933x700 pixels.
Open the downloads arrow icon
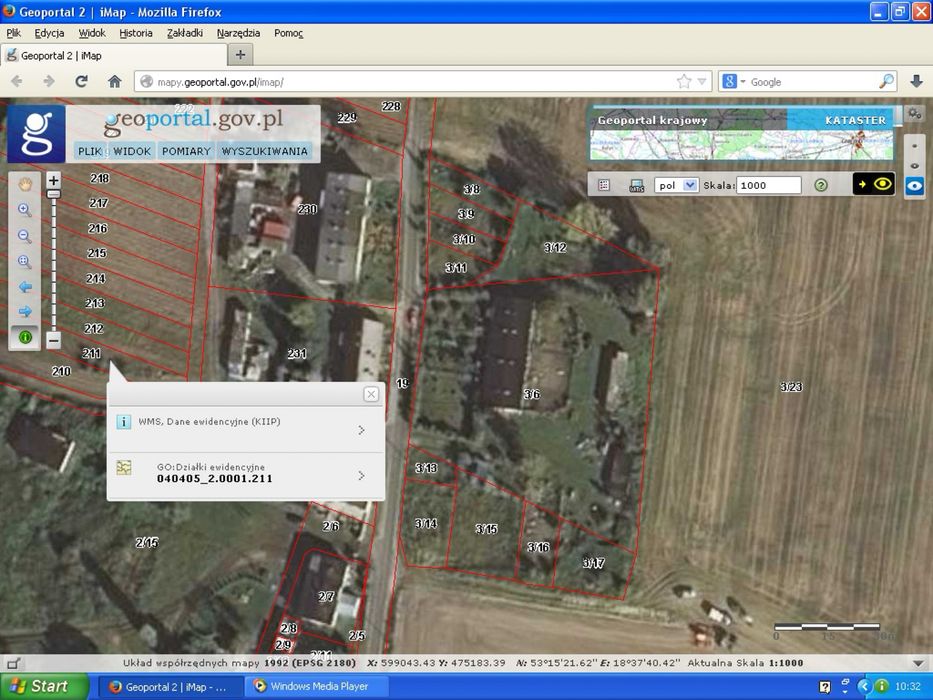916,82
